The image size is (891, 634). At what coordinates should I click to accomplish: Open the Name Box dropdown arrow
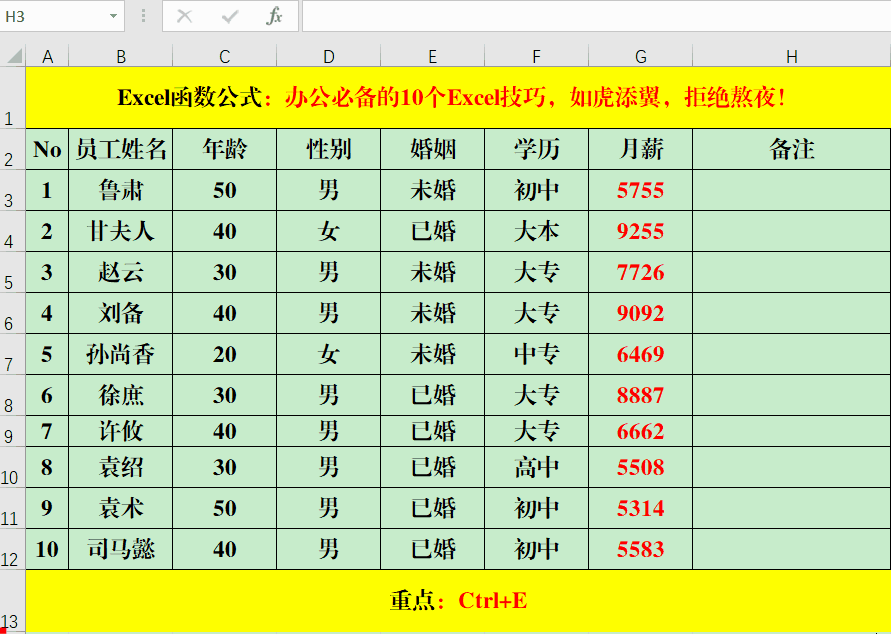[113, 17]
